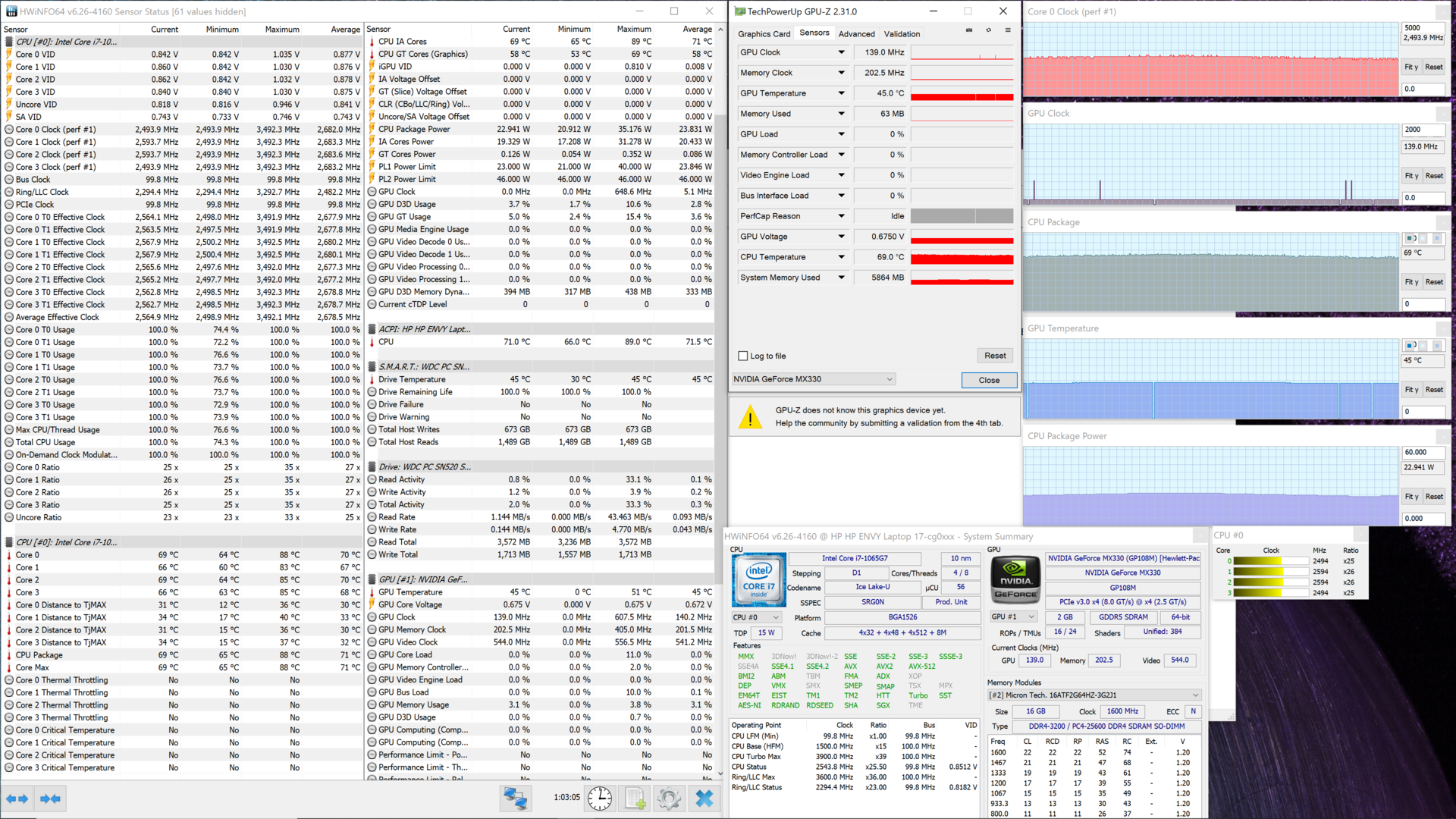The width and height of the screenshot is (1456, 819).
Task: Open the Validation tab
Action: pos(902,34)
